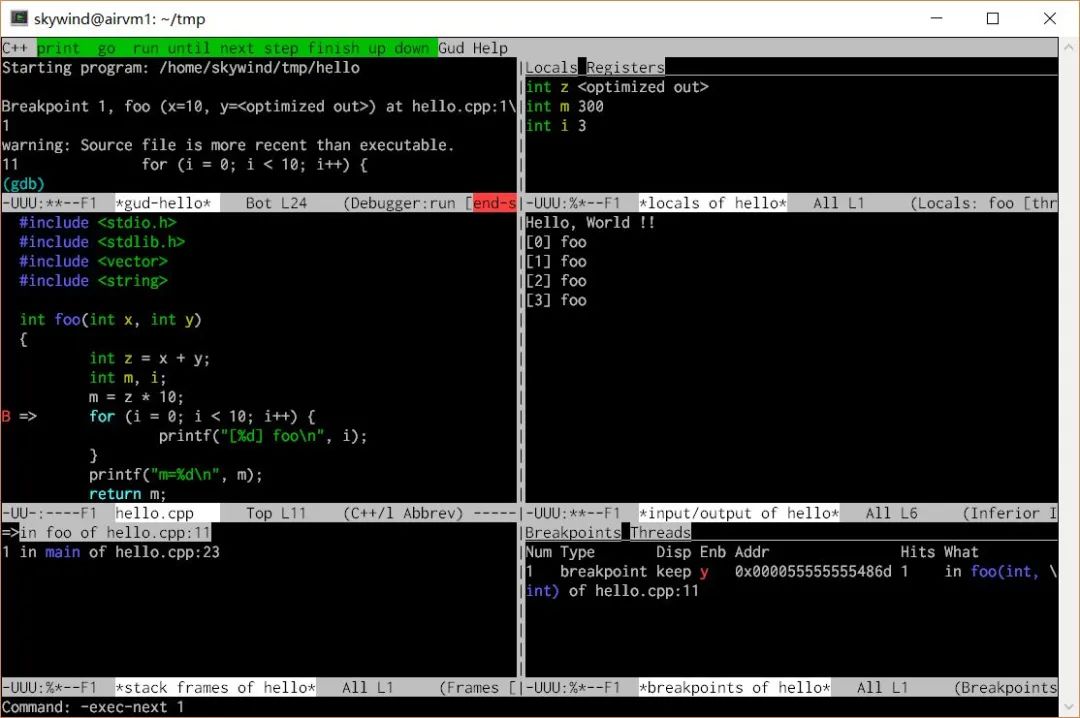Viewport: 1080px width, 718px height.
Task: Click the Hits column header
Action: pos(917,552)
